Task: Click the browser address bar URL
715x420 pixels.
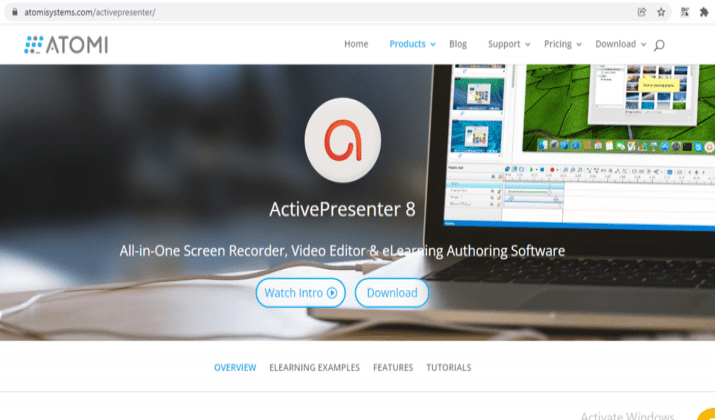Action: (90, 12)
